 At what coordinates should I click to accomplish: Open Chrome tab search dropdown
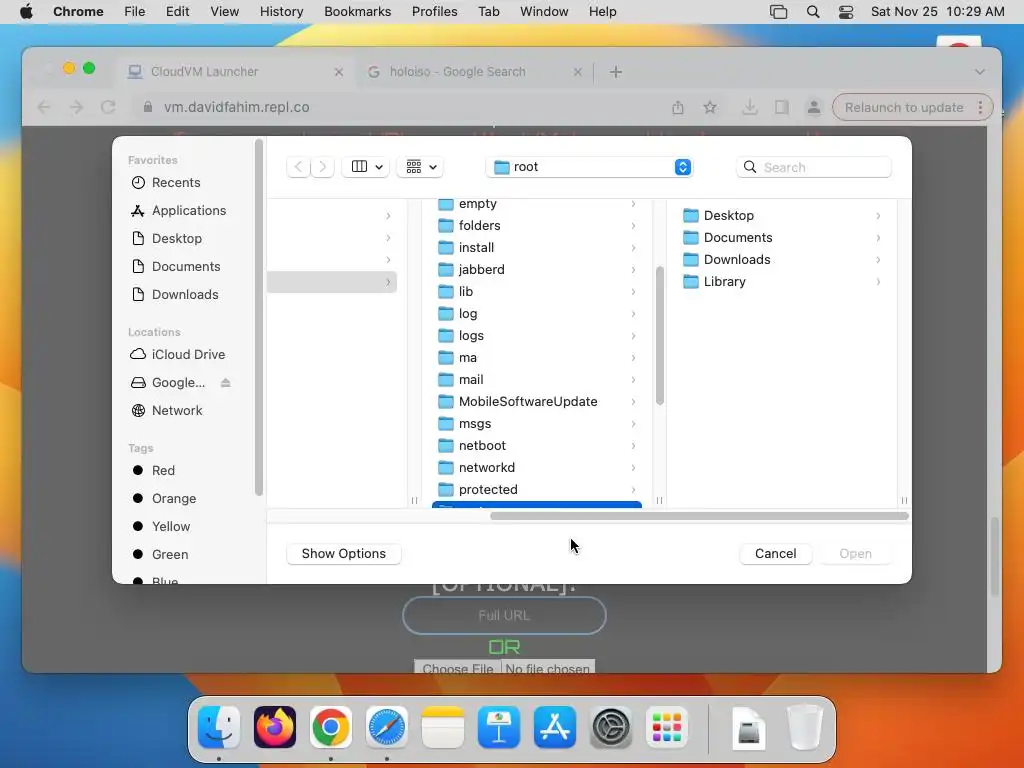coord(980,72)
